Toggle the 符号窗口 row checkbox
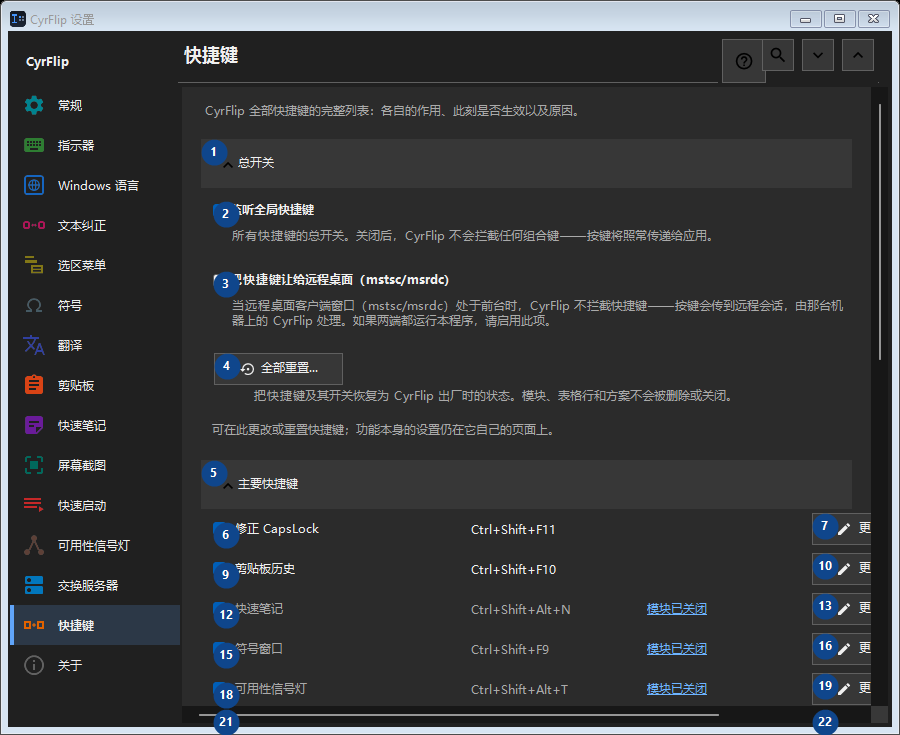Screen dimensions: 900x735 click(220, 649)
